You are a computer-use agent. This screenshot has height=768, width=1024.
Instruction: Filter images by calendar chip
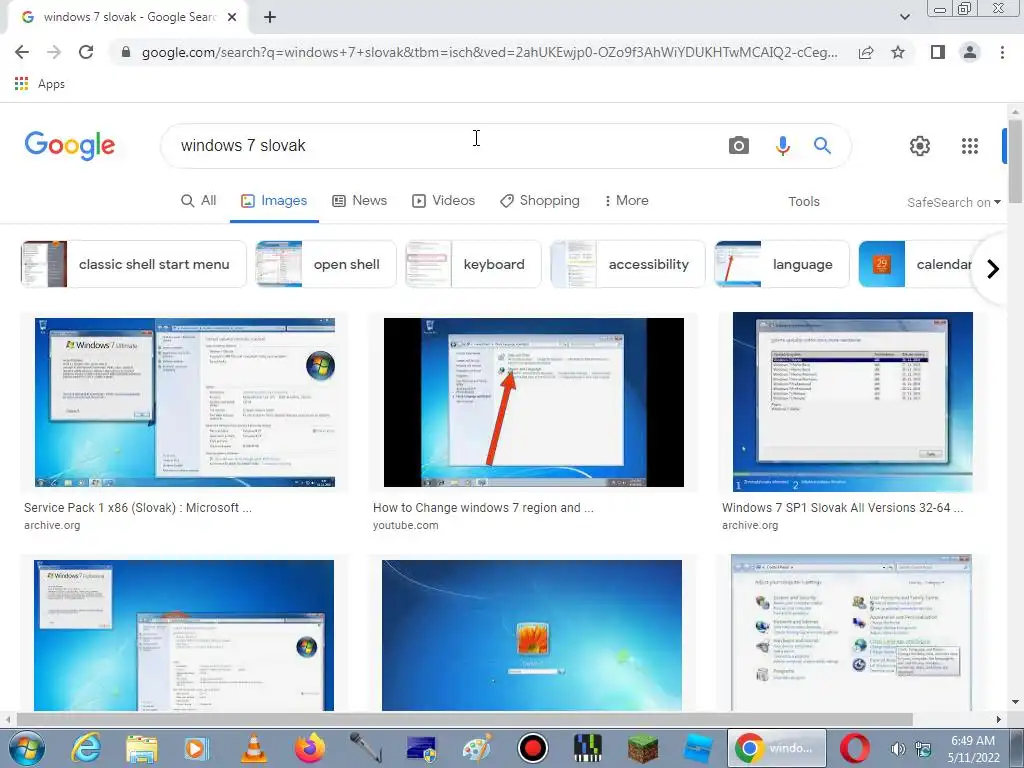click(916, 264)
